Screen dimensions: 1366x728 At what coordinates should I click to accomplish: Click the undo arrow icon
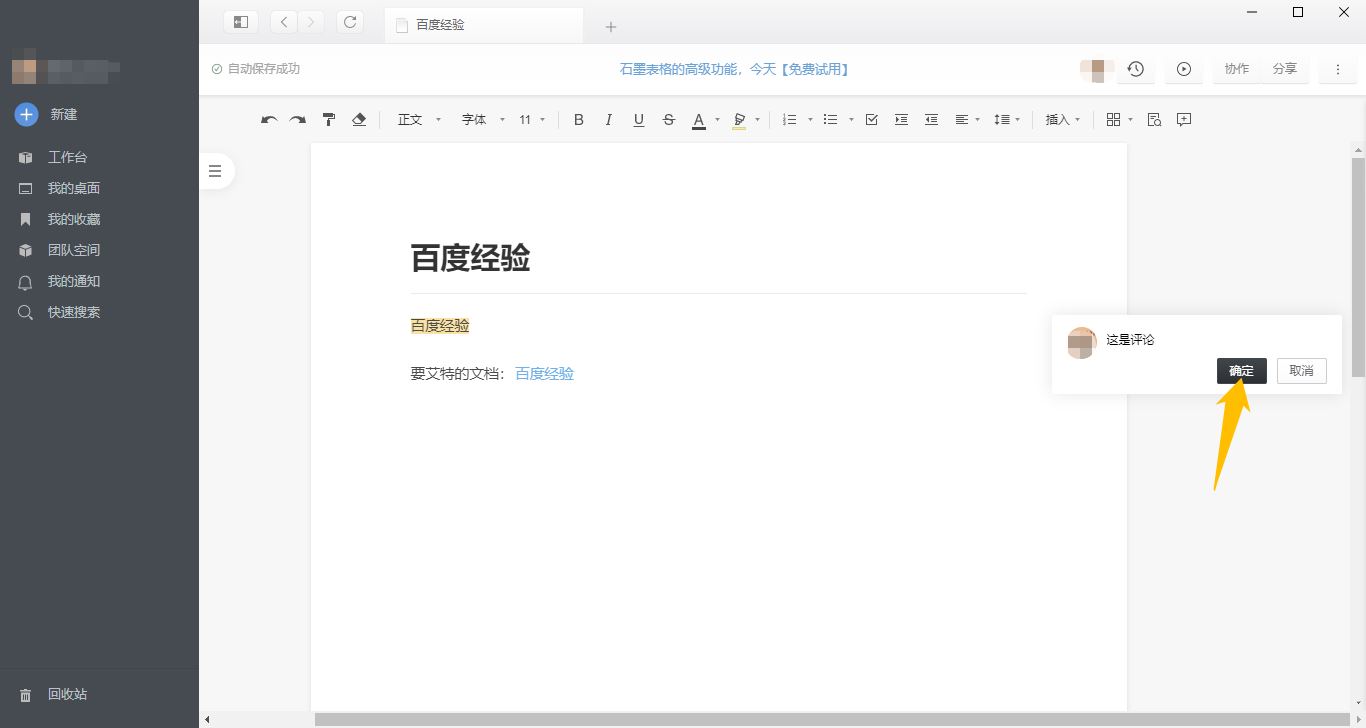point(269,120)
